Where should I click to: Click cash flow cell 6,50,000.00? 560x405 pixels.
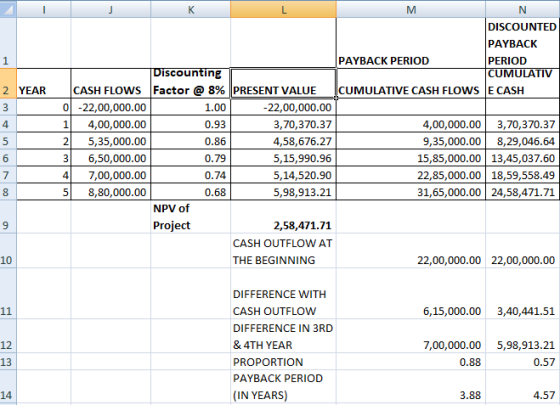111,158
